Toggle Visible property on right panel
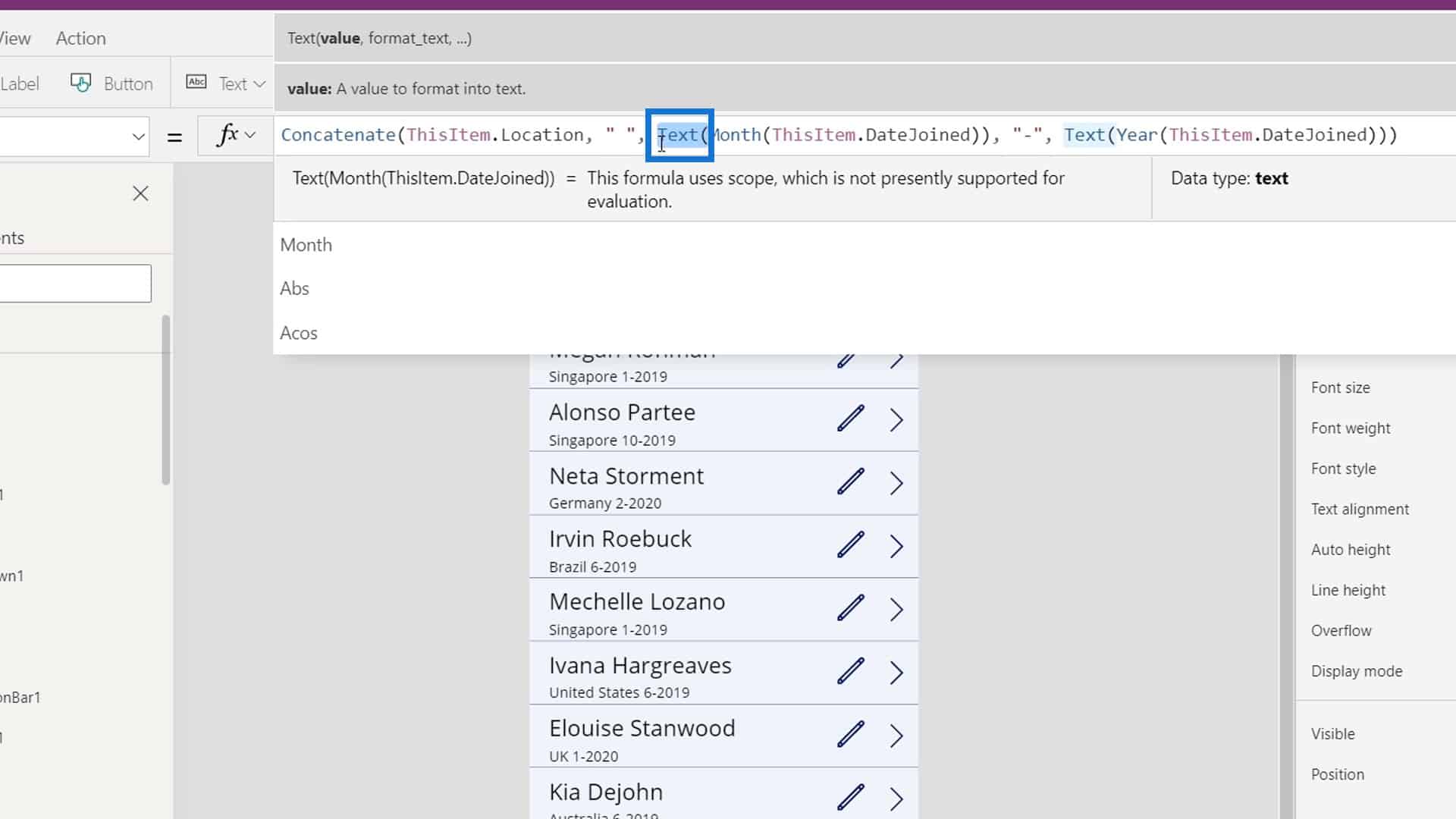 [1333, 733]
